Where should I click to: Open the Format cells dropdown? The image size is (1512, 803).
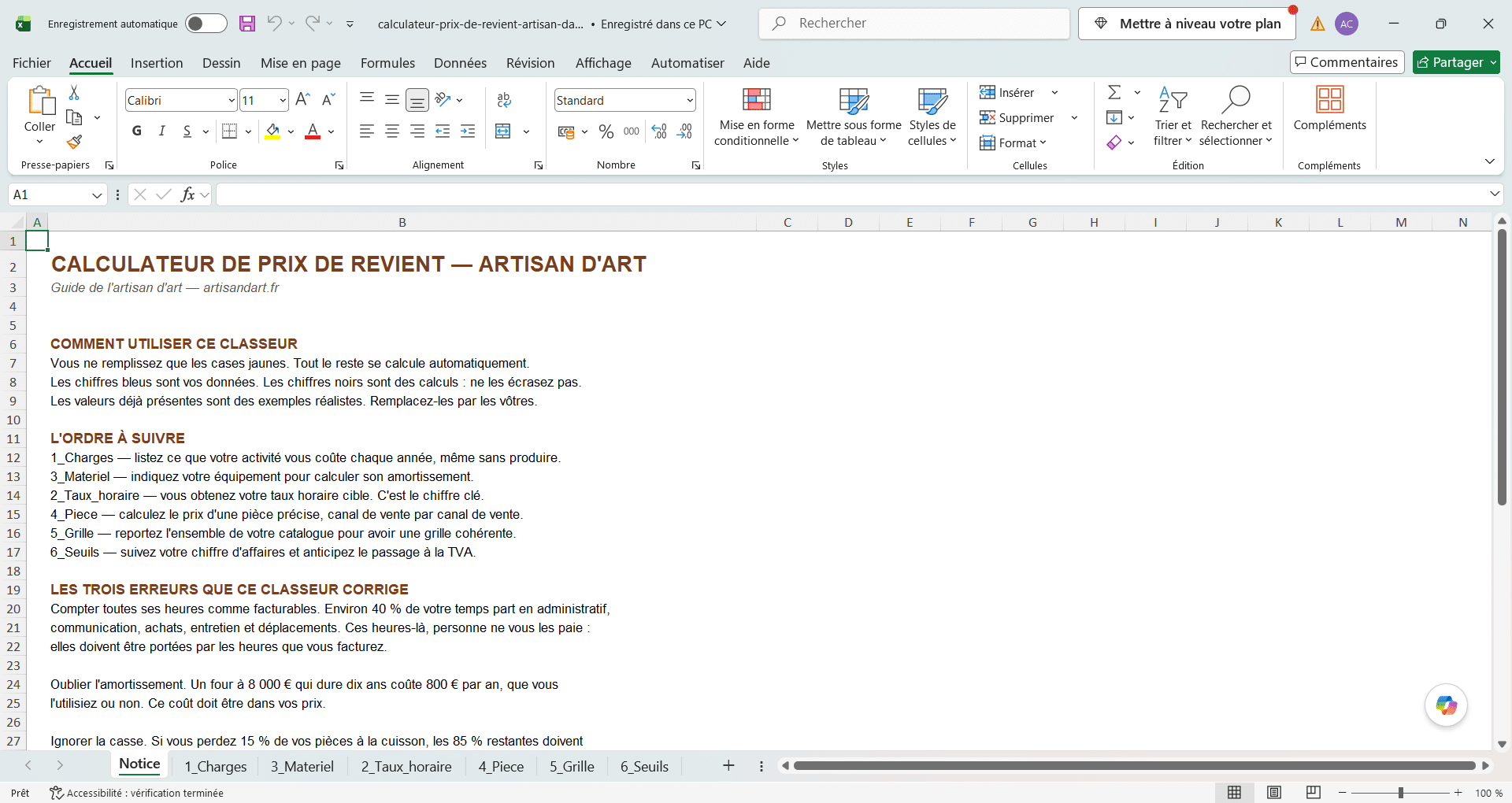(1013, 142)
